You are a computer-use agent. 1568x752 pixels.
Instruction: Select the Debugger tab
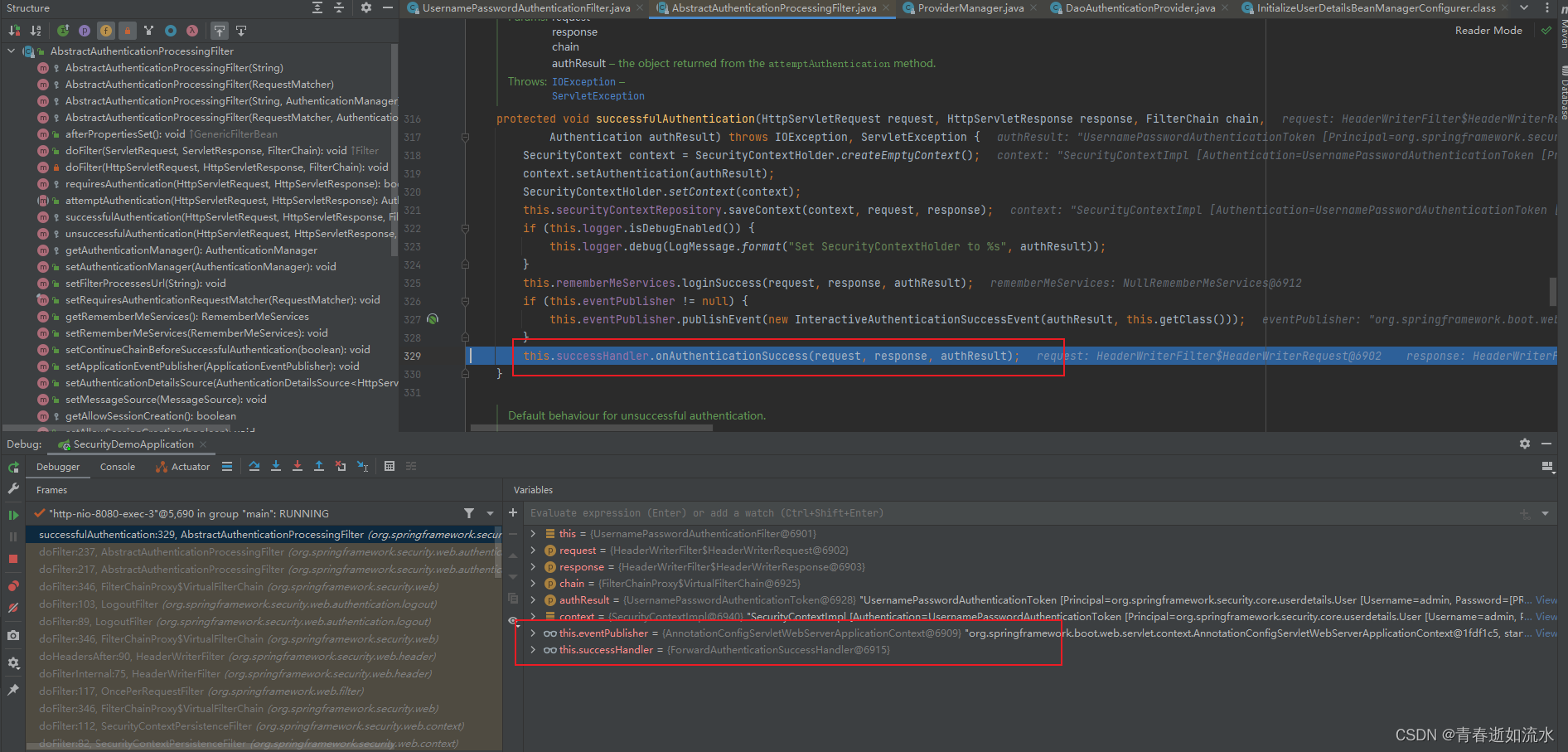click(x=58, y=467)
